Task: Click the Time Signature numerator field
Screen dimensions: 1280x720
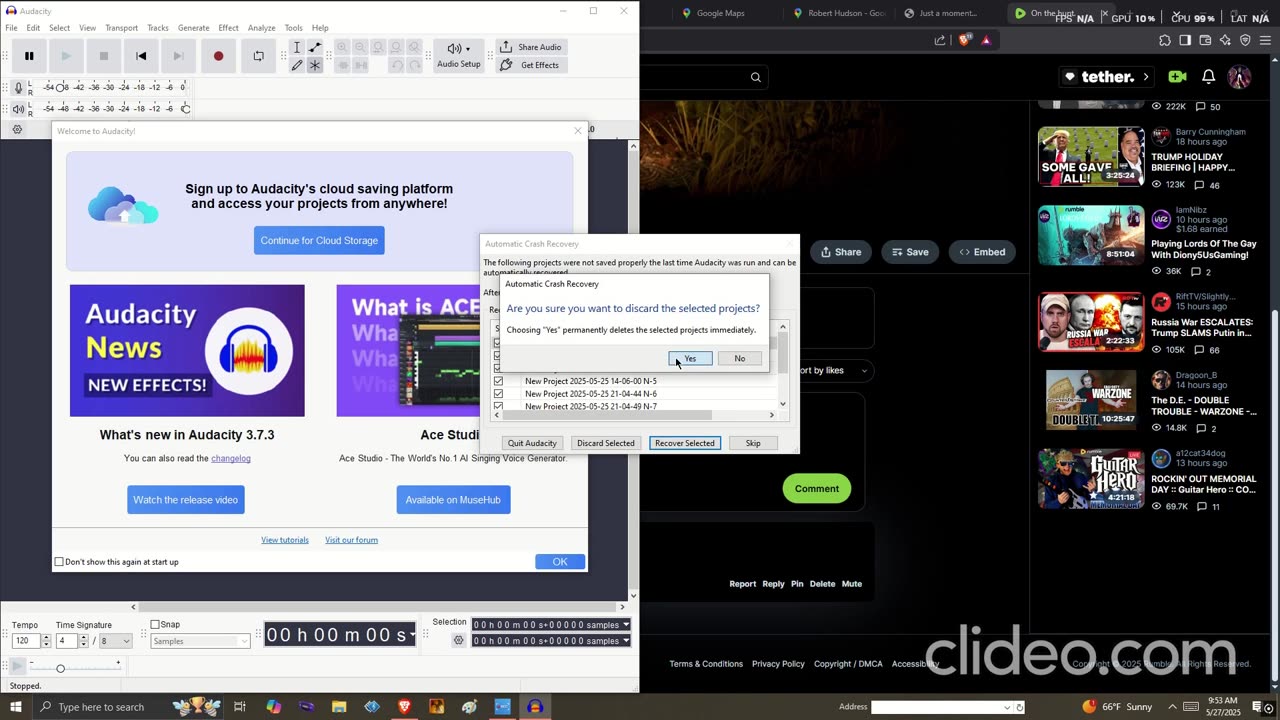Action: (x=67, y=641)
